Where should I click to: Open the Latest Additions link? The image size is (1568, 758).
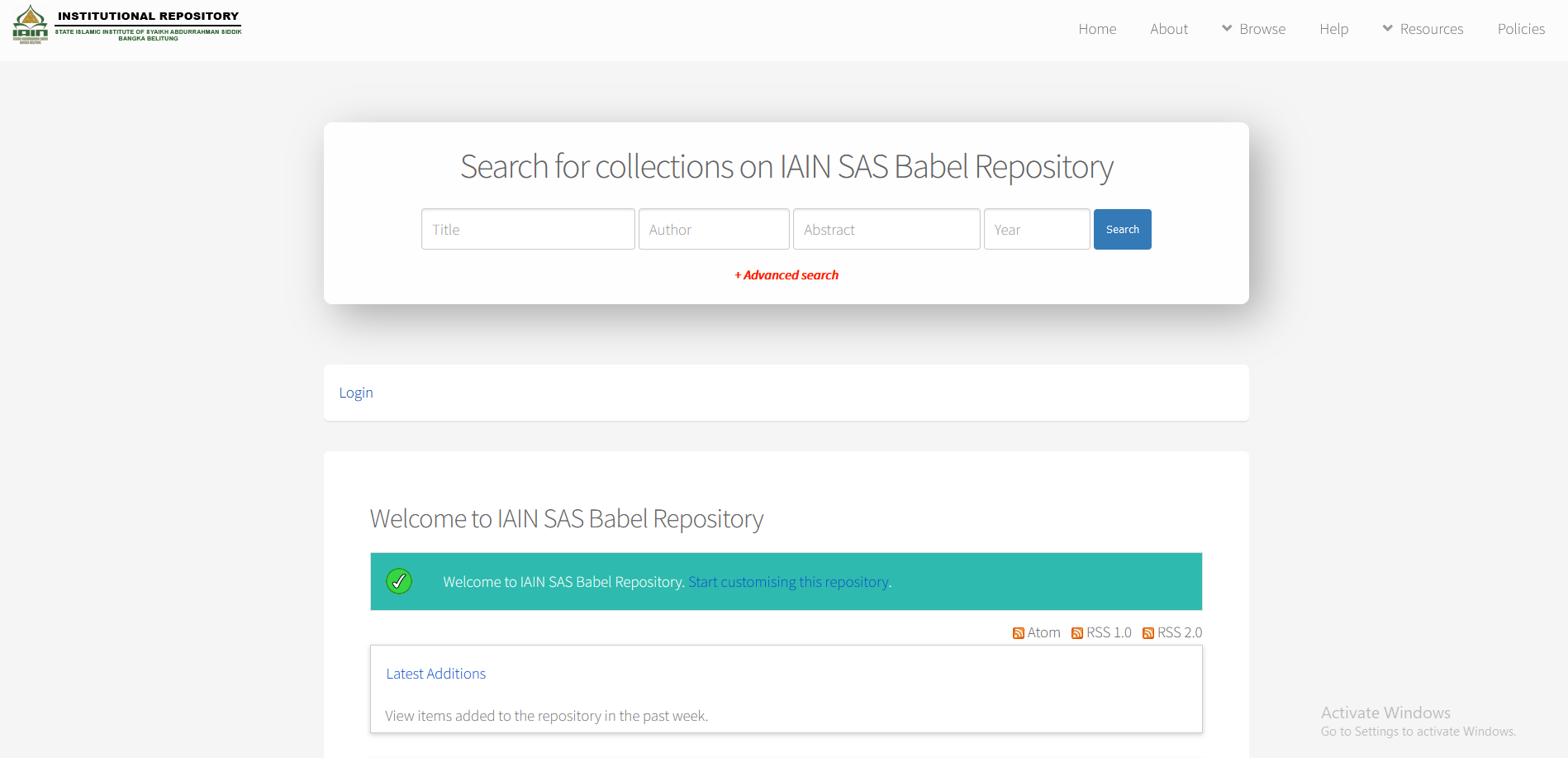(436, 674)
